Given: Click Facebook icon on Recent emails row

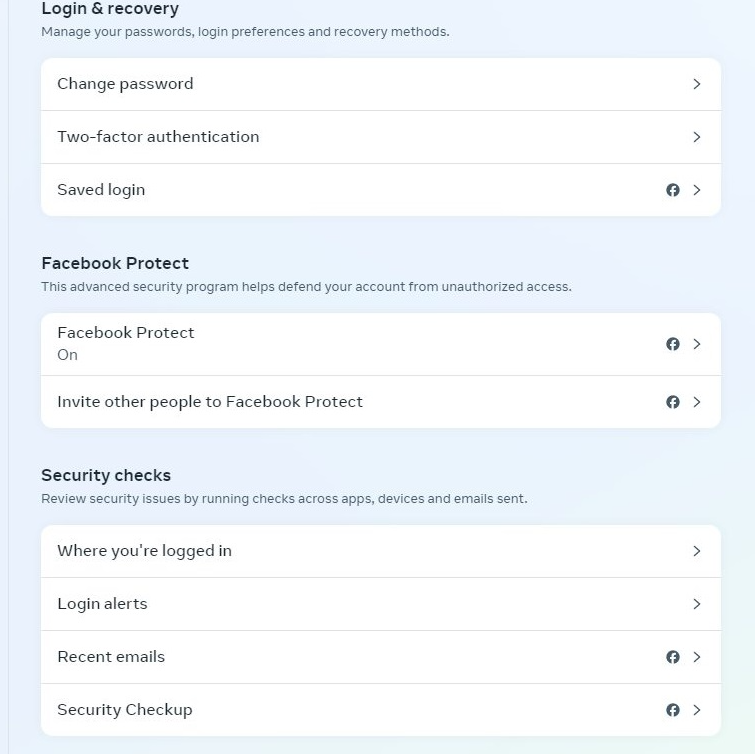Looking at the screenshot, I should click(673, 657).
